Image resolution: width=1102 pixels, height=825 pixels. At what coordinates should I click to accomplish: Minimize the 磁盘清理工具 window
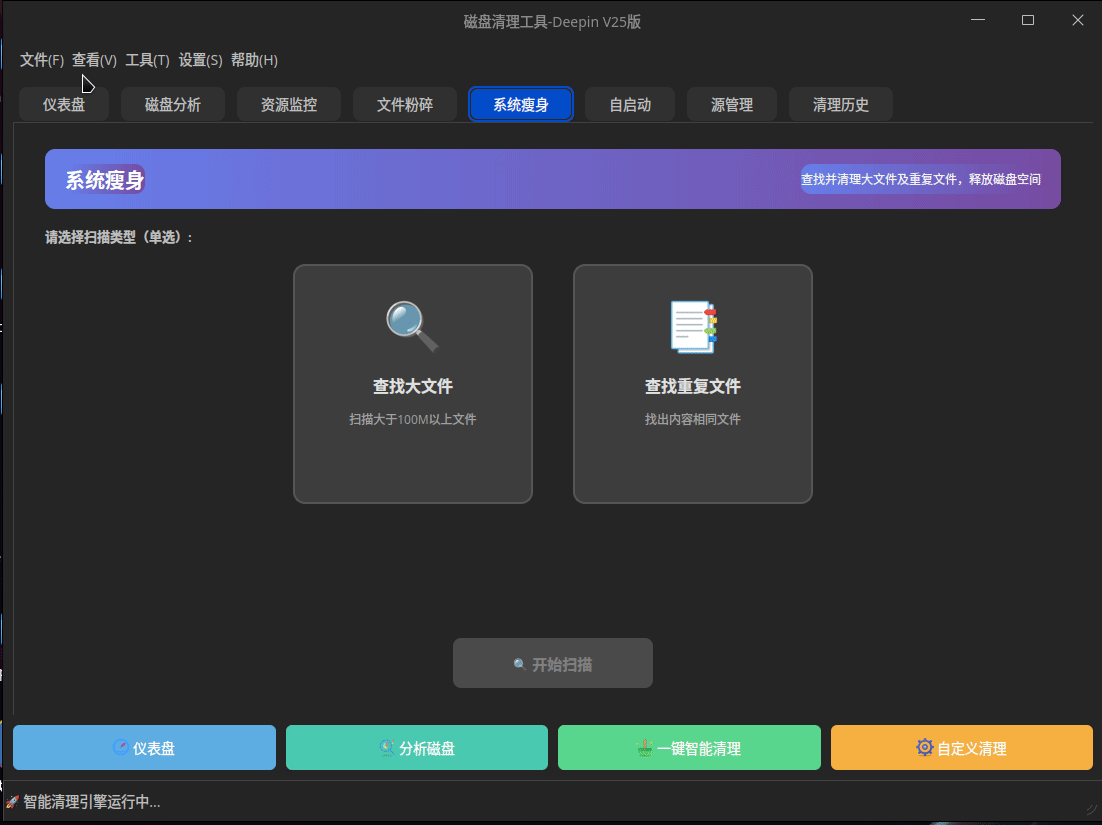pyautogui.click(x=978, y=20)
